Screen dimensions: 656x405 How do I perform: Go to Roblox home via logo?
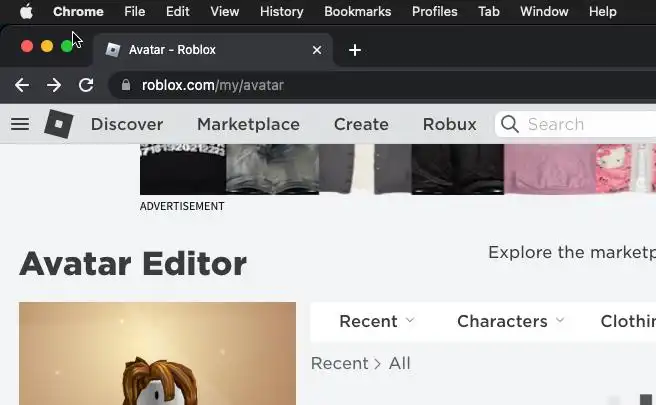tap(59, 124)
